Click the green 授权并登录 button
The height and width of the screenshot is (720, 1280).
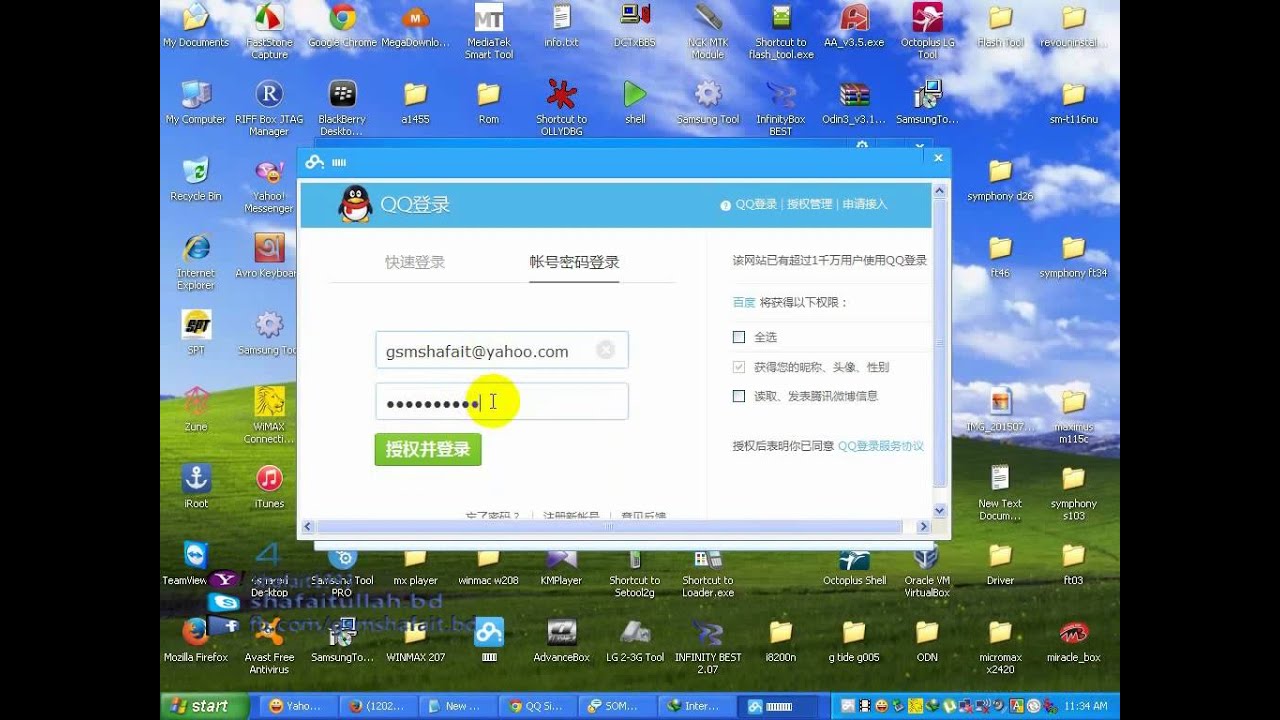click(x=428, y=449)
